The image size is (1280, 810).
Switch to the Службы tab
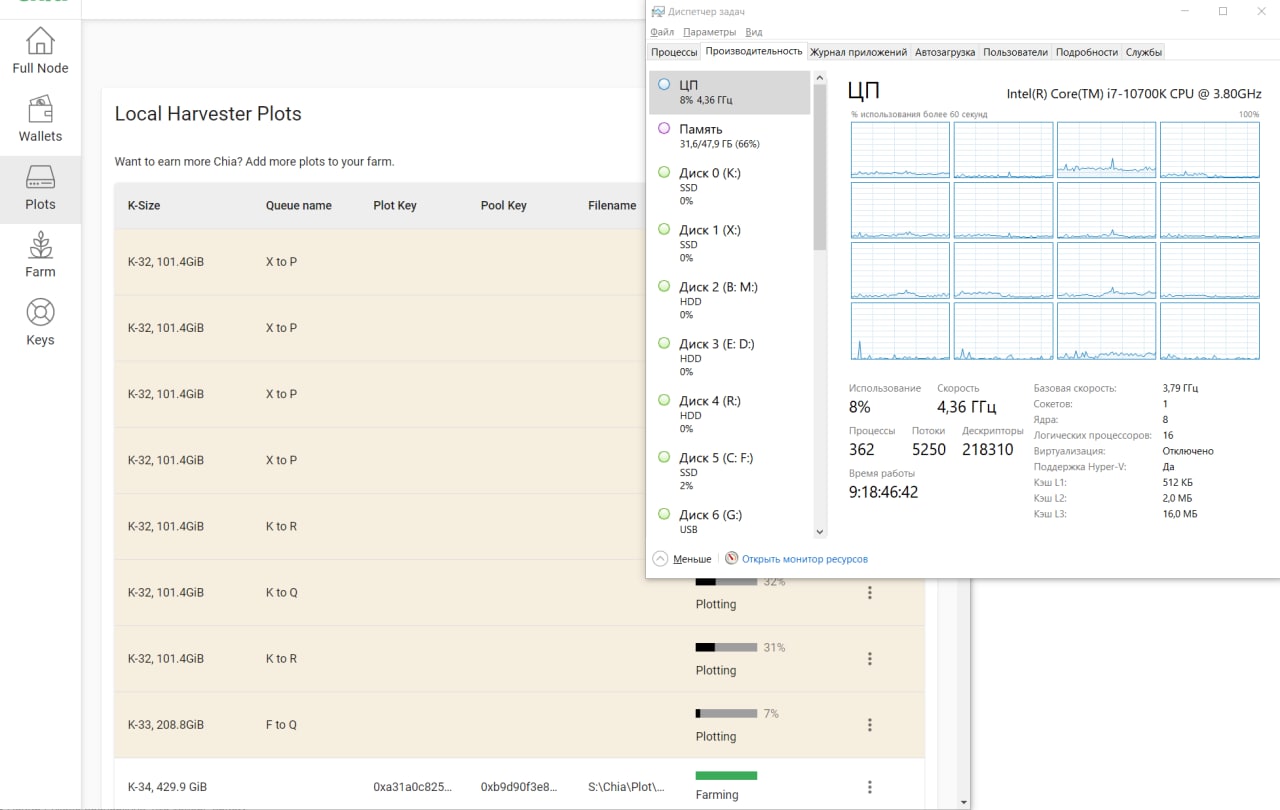pyautogui.click(x=1143, y=52)
